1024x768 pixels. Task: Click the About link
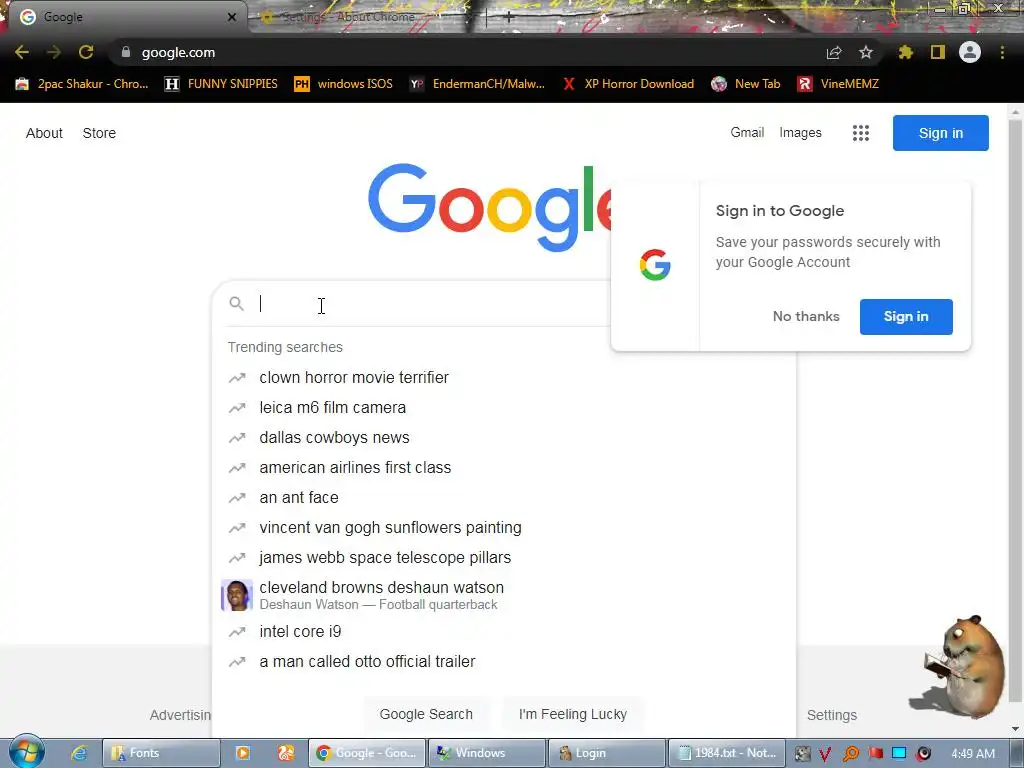tap(44, 133)
